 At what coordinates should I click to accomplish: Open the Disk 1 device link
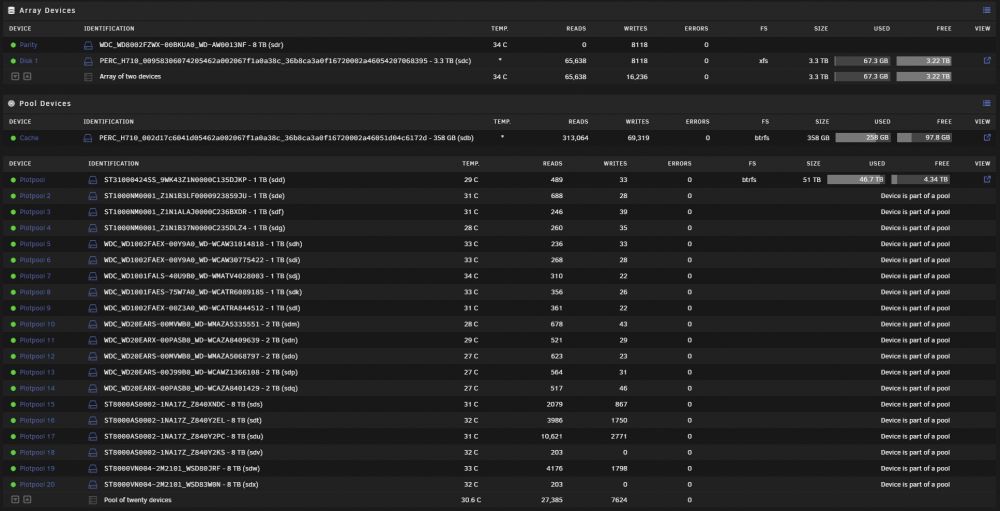(x=29, y=61)
